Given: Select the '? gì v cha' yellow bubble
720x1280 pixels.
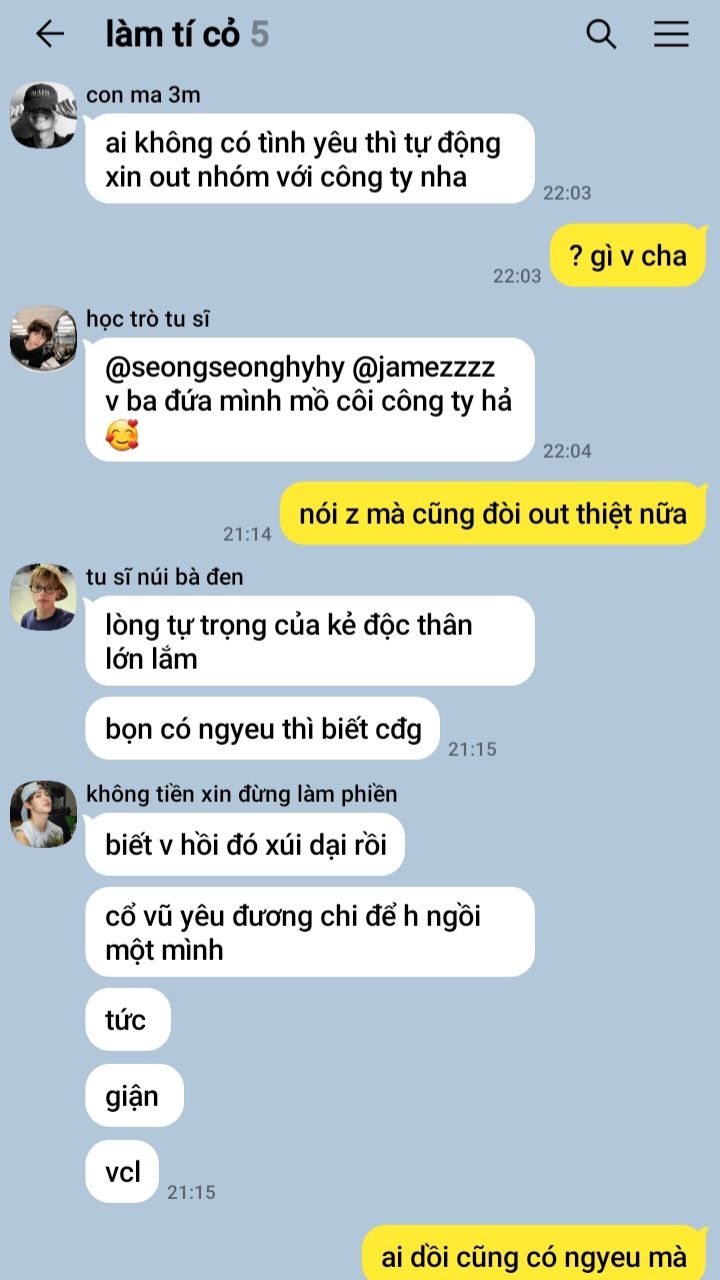Looking at the screenshot, I should [x=628, y=256].
